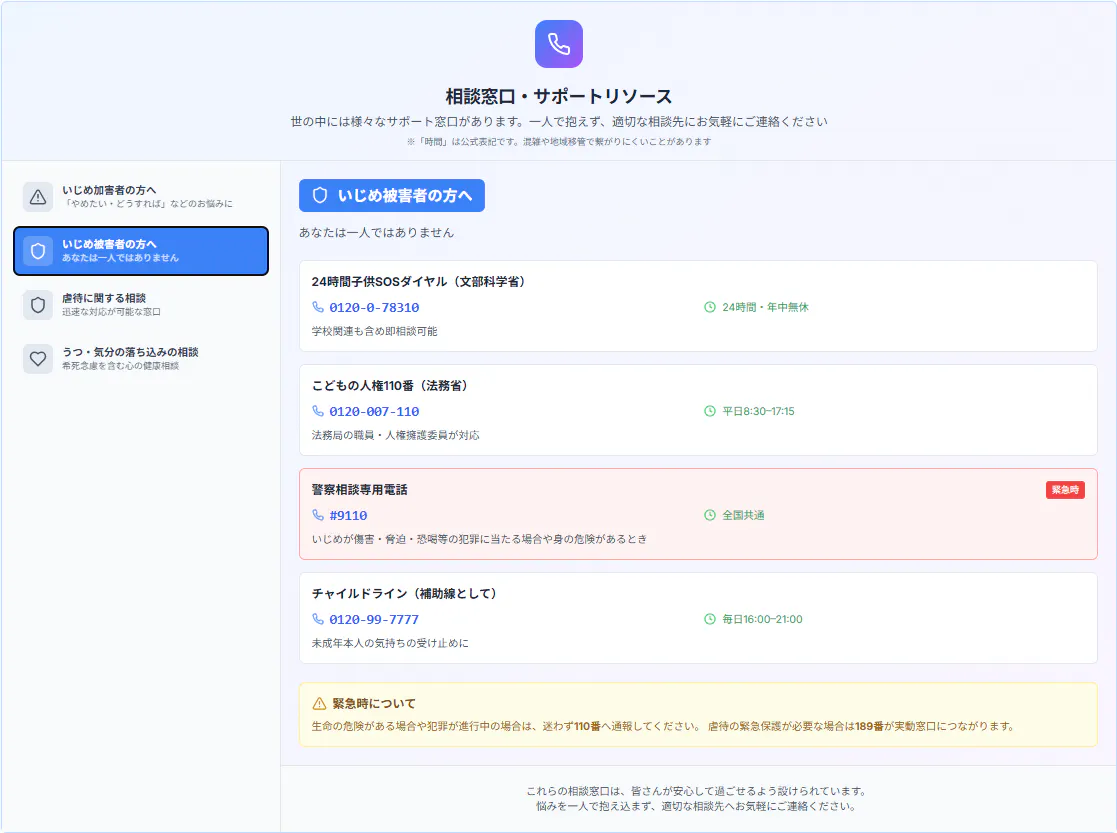
Task: Switch to うつ・気分の落ち込みの相談 section
Action: (141, 359)
